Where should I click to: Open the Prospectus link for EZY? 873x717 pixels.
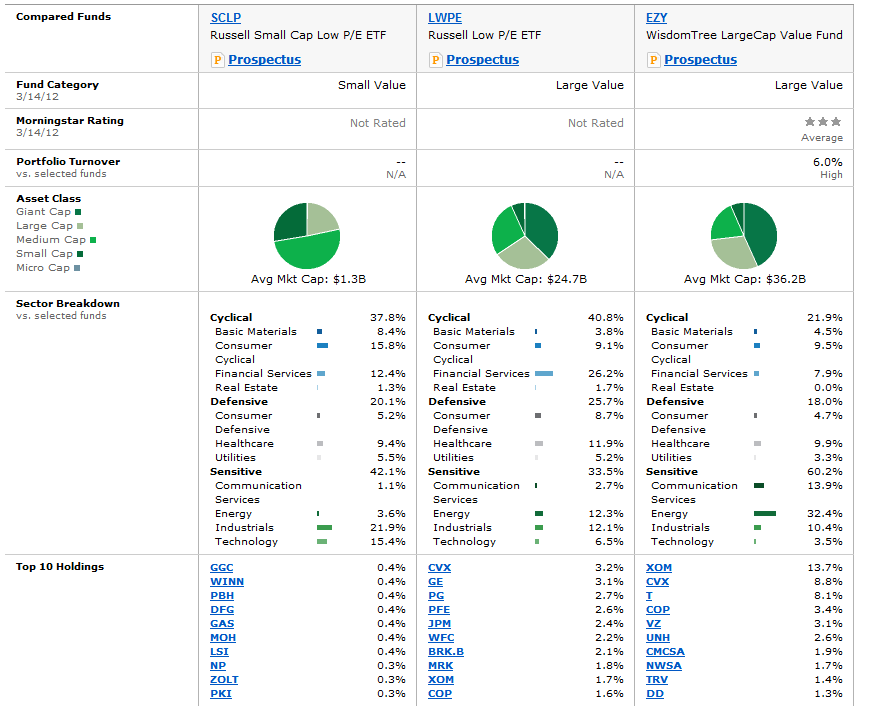(700, 60)
